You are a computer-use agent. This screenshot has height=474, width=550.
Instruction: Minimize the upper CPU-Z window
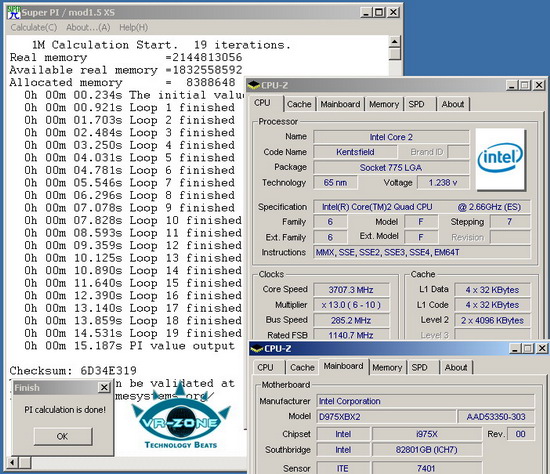pyautogui.click(x=512, y=85)
